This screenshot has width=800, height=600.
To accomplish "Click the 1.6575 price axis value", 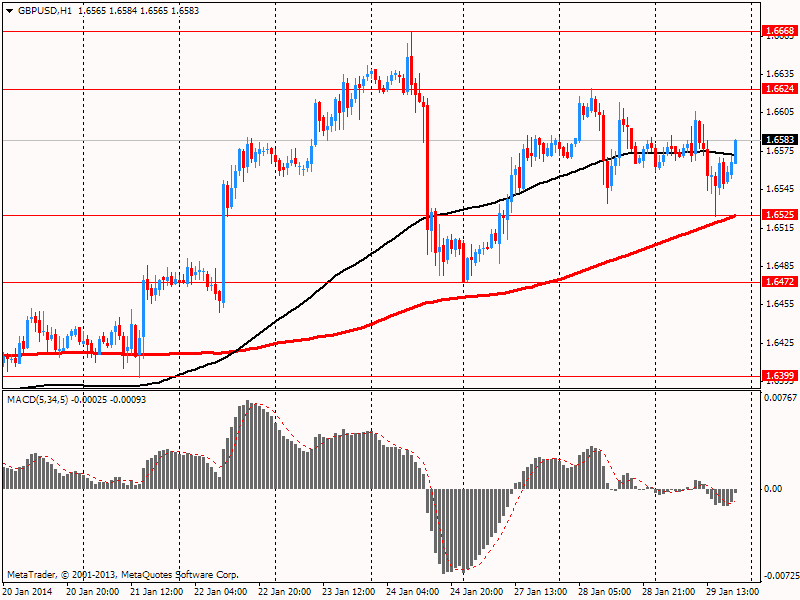I will click(780, 151).
